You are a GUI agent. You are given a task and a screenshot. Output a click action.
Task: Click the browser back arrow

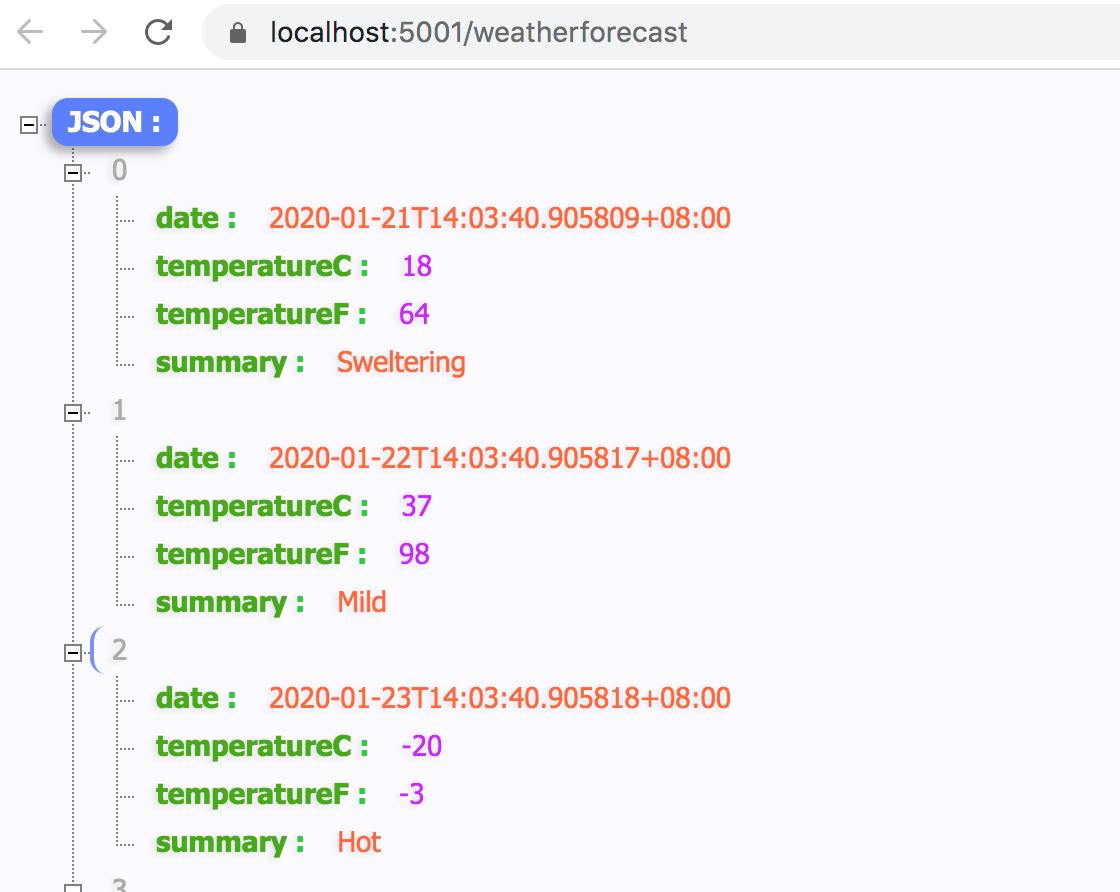pyautogui.click(x=31, y=32)
